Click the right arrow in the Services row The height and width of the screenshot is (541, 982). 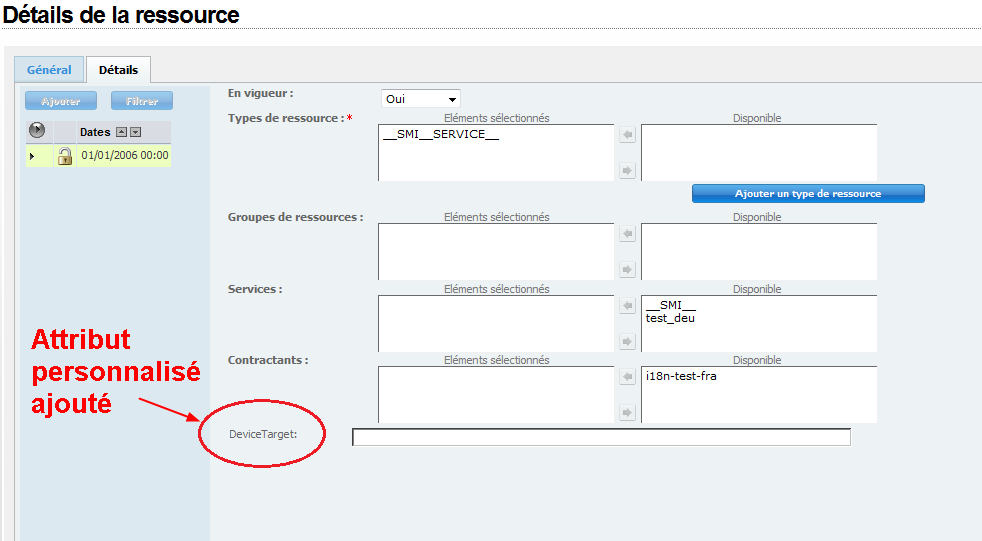pos(627,342)
